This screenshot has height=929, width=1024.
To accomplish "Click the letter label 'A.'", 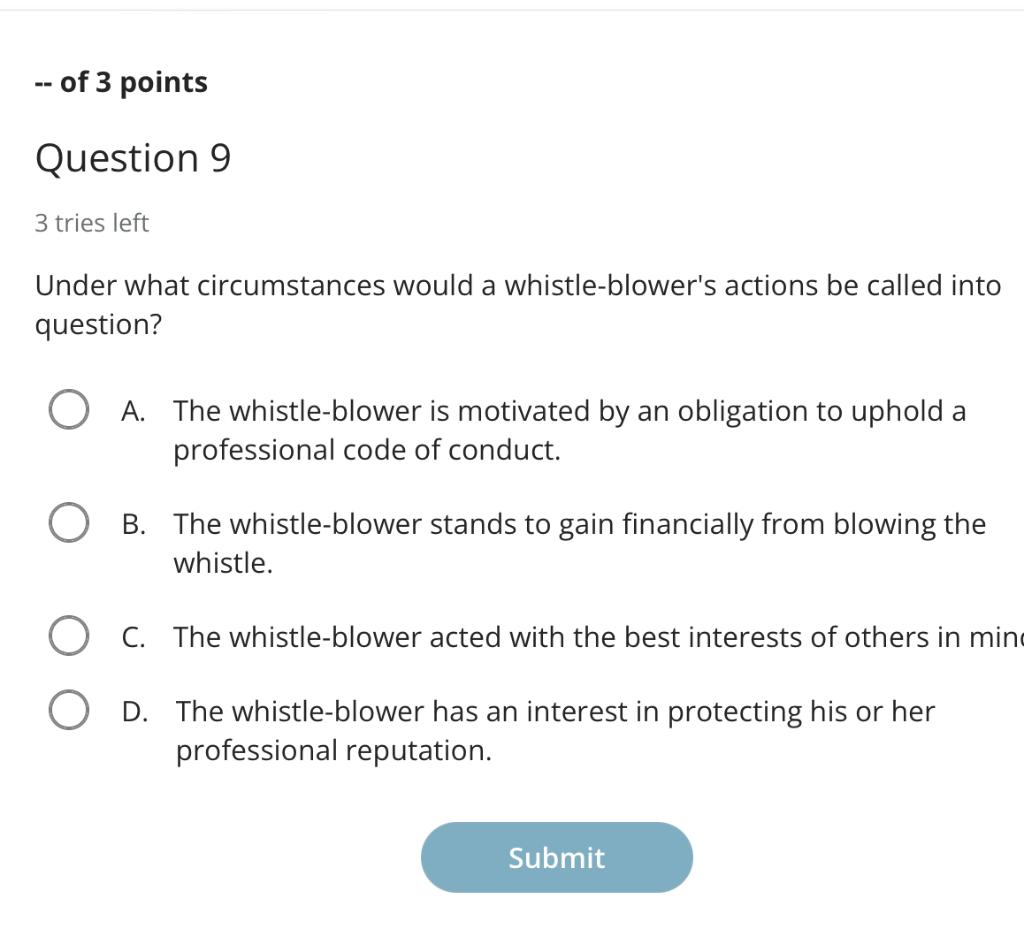I will tap(131, 410).
